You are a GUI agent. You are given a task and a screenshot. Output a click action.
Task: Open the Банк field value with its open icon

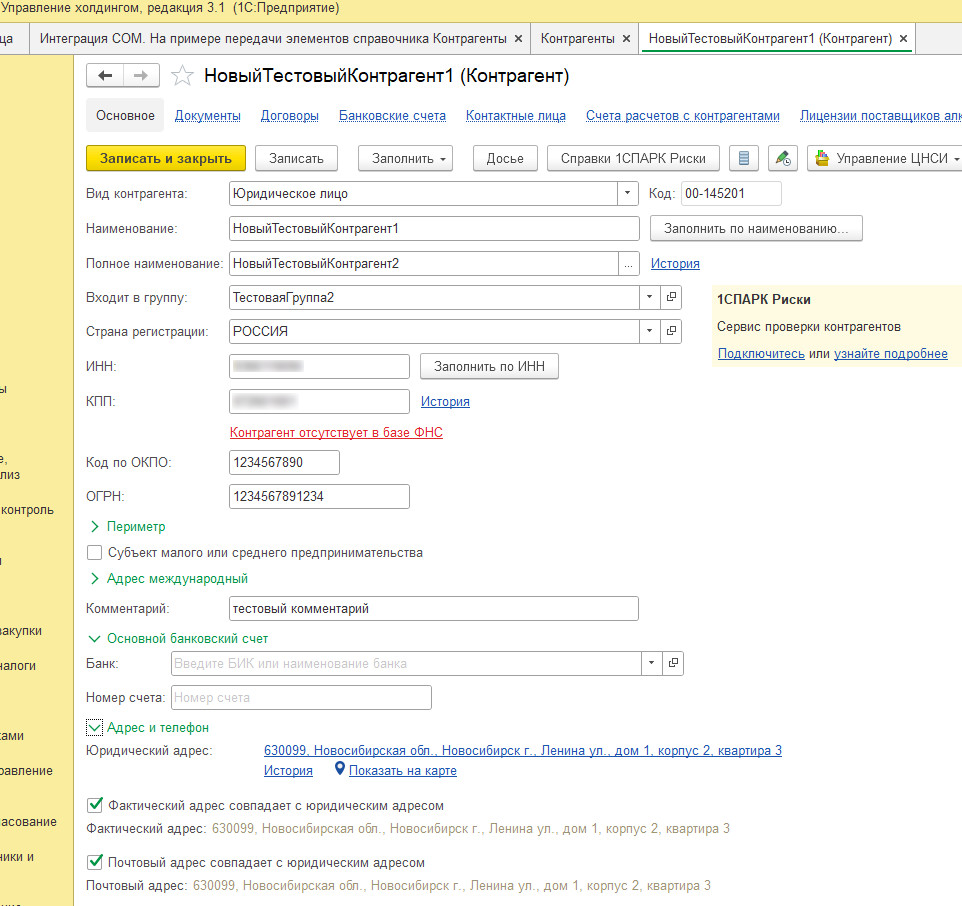pyautogui.click(x=673, y=662)
